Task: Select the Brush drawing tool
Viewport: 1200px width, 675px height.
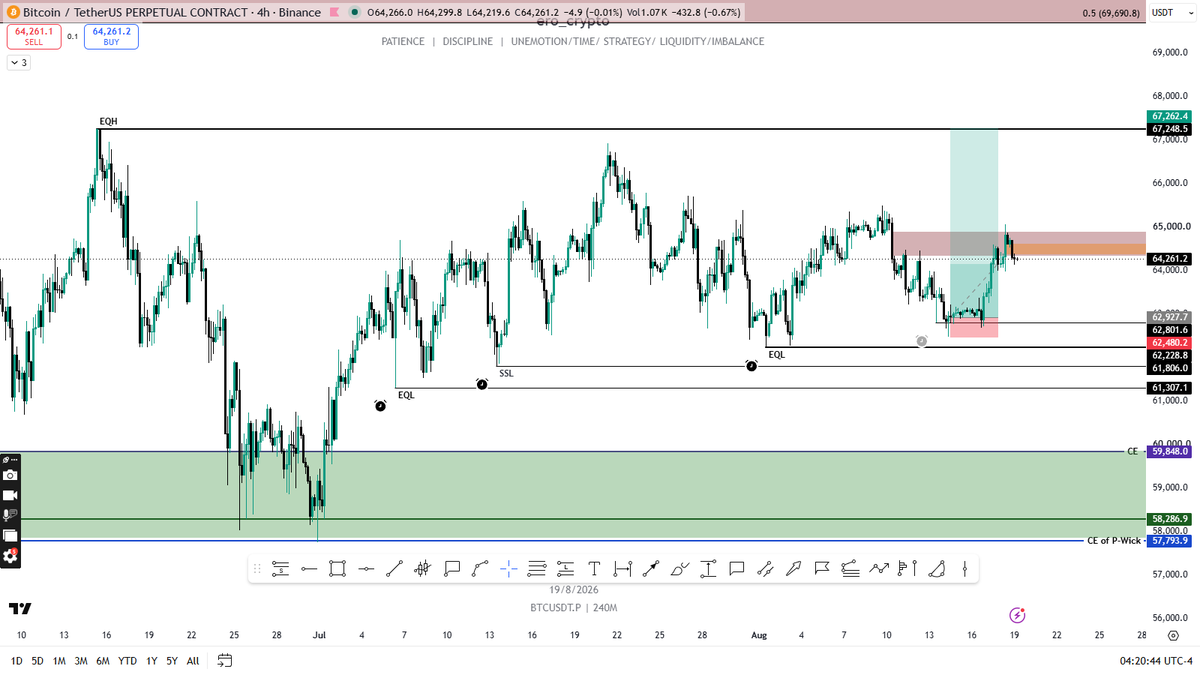Action: coord(680,569)
